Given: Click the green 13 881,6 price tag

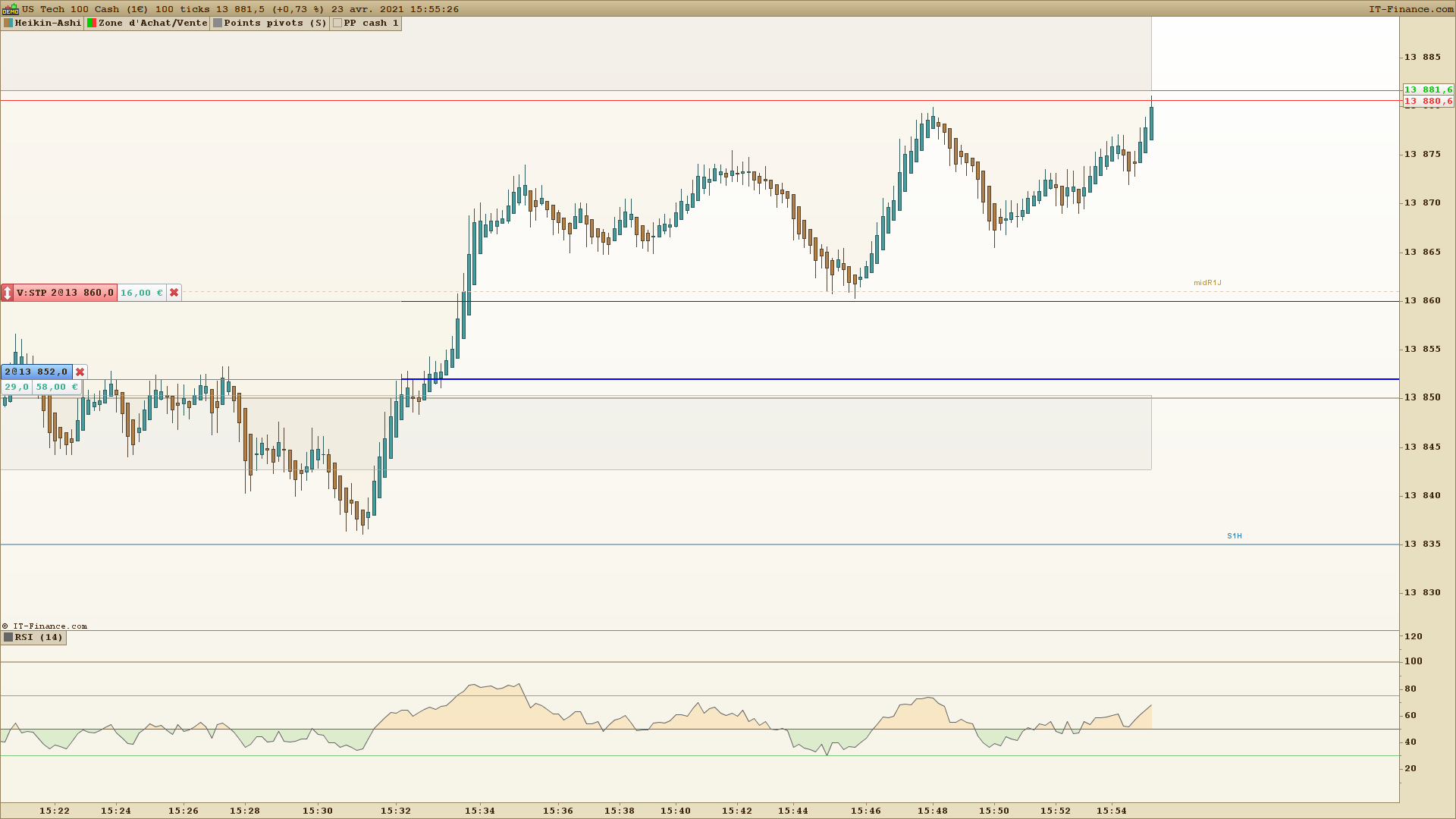Looking at the screenshot, I should tap(1428, 89).
